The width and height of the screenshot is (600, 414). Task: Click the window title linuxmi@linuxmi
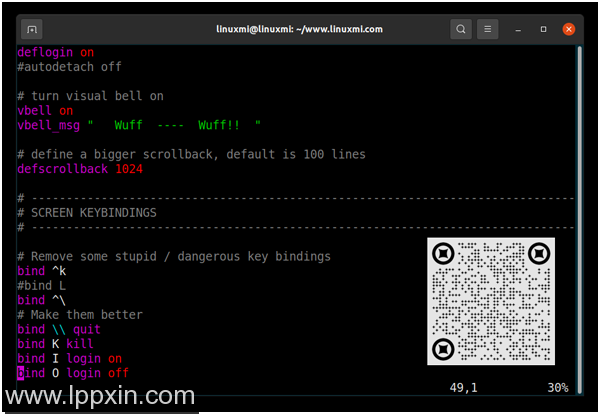coord(299,29)
